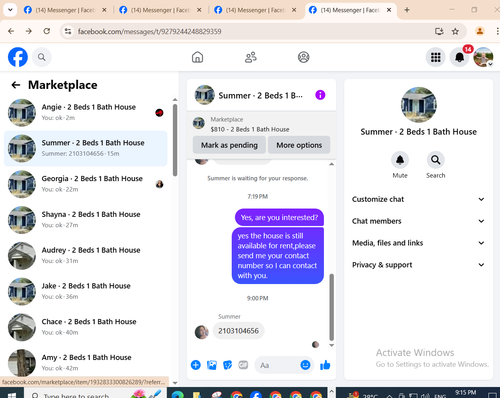This screenshot has height=398, width=500.
Task: Switch to the third Messenger browser tab
Action: click(255, 10)
